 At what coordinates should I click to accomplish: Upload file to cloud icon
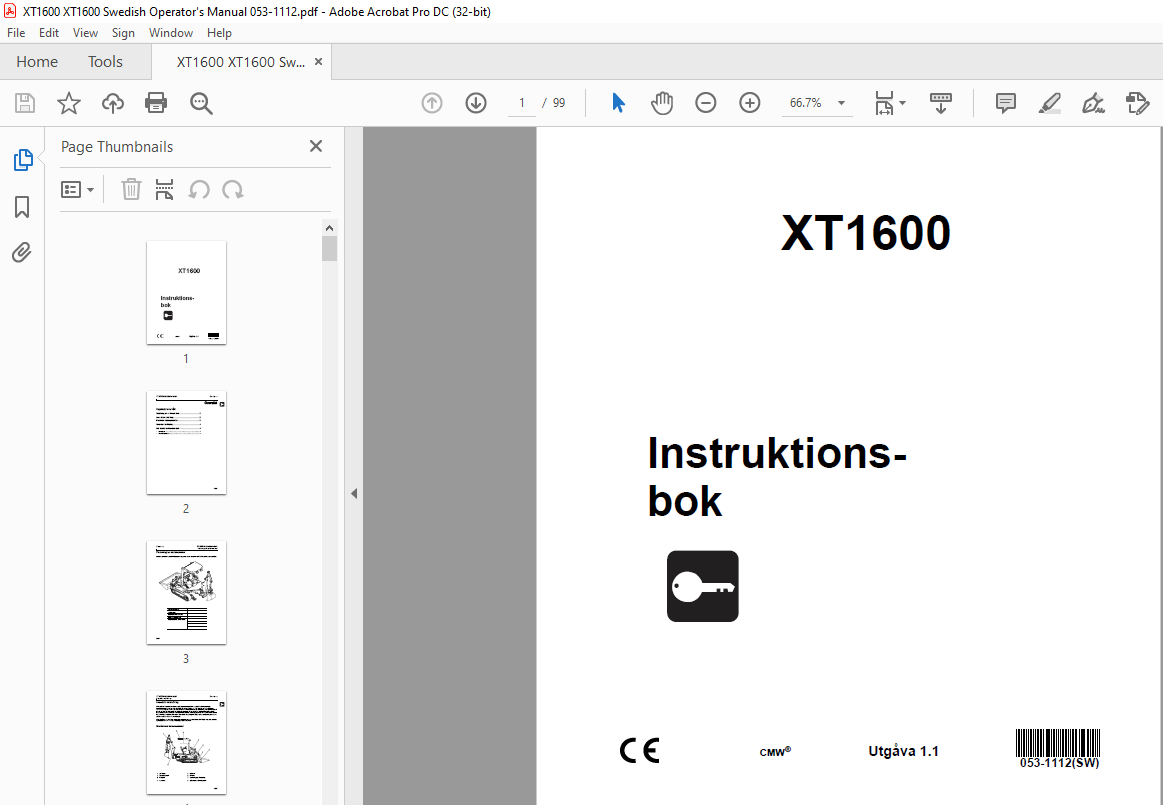113,103
